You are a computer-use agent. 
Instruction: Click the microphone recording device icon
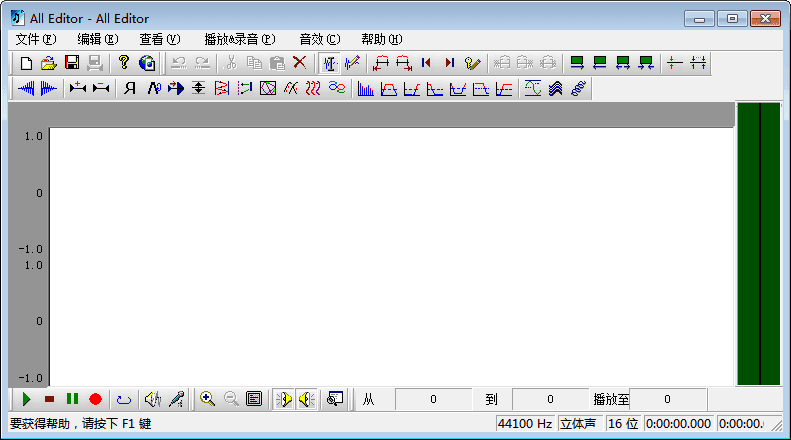point(176,400)
